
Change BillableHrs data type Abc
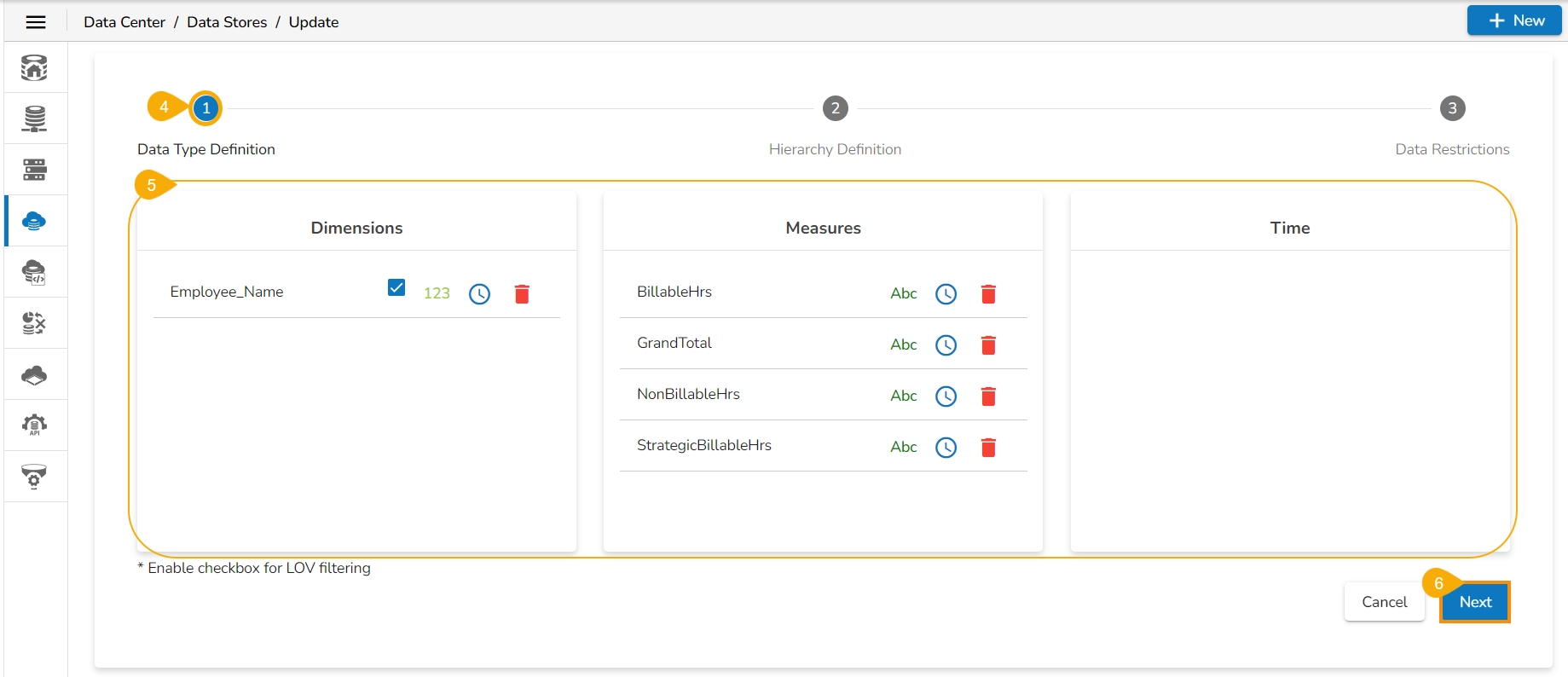903,293
